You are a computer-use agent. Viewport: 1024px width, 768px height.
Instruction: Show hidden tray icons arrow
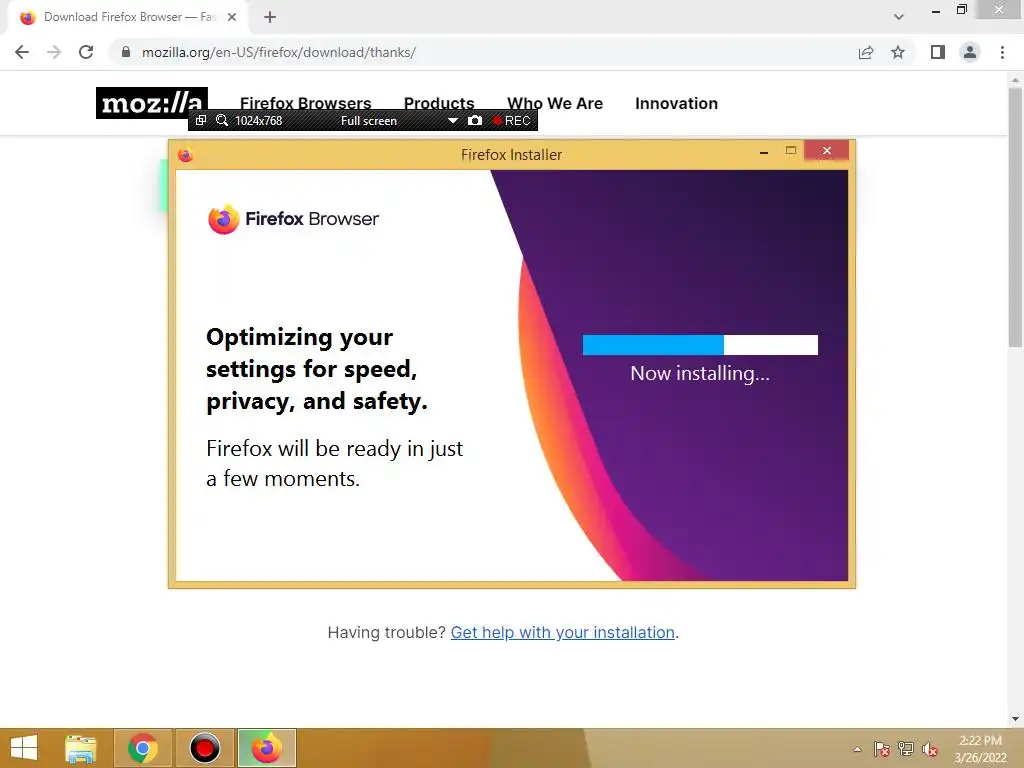(x=857, y=749)
